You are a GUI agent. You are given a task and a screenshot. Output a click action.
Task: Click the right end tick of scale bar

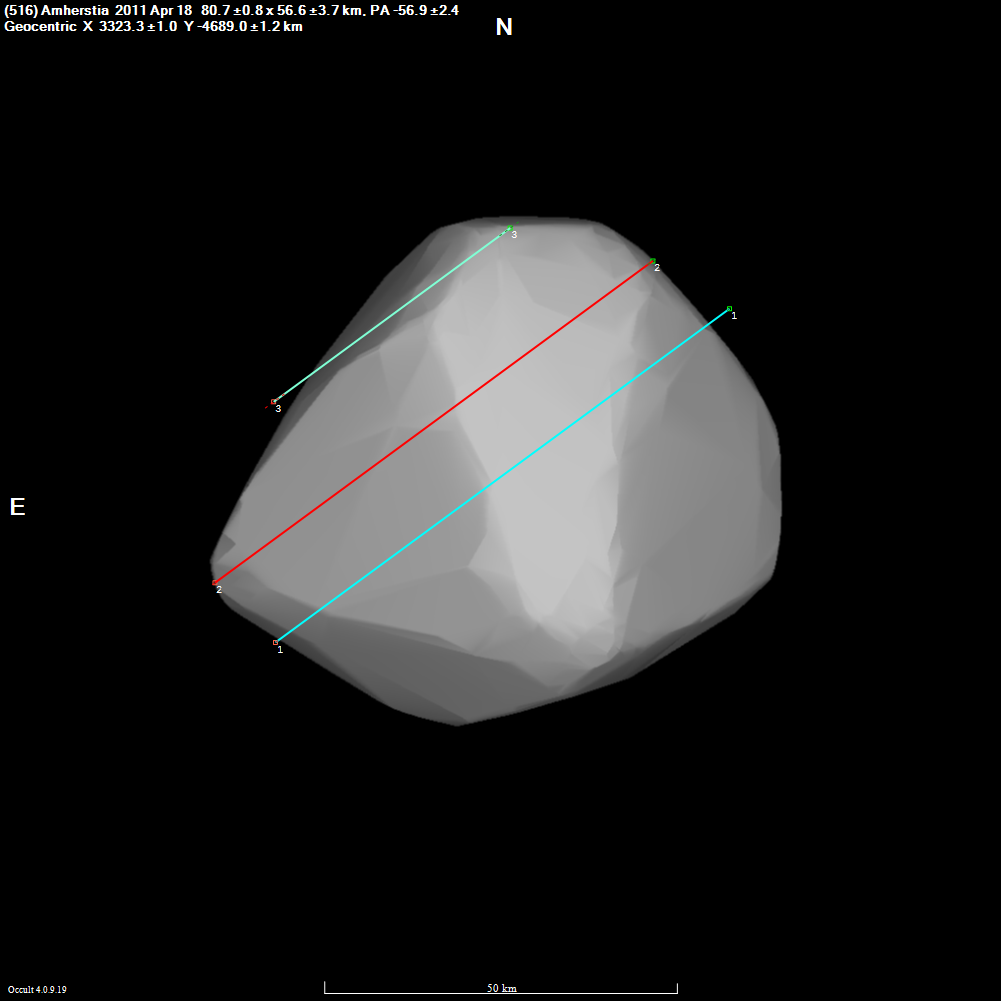[677, 988]
